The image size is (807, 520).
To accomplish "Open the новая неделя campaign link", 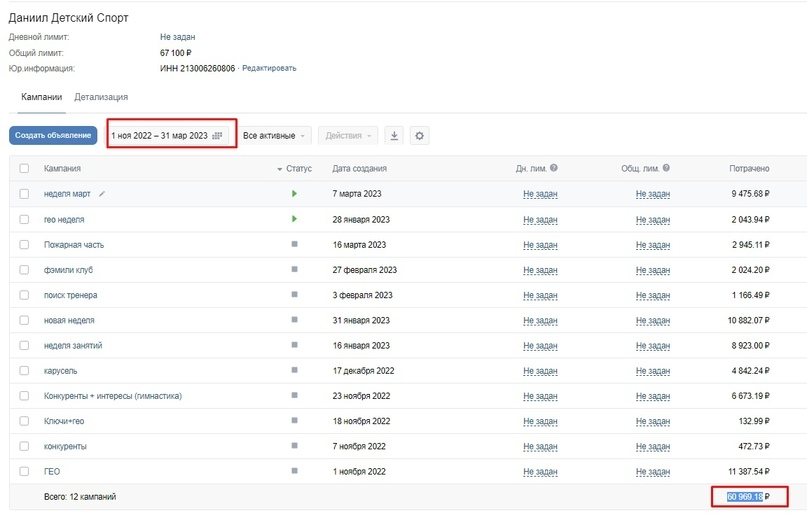I will (x=69, y=320).
